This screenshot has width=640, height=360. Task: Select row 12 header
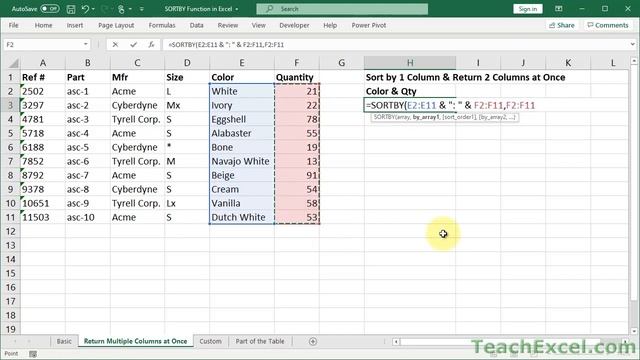coord(11,231)
